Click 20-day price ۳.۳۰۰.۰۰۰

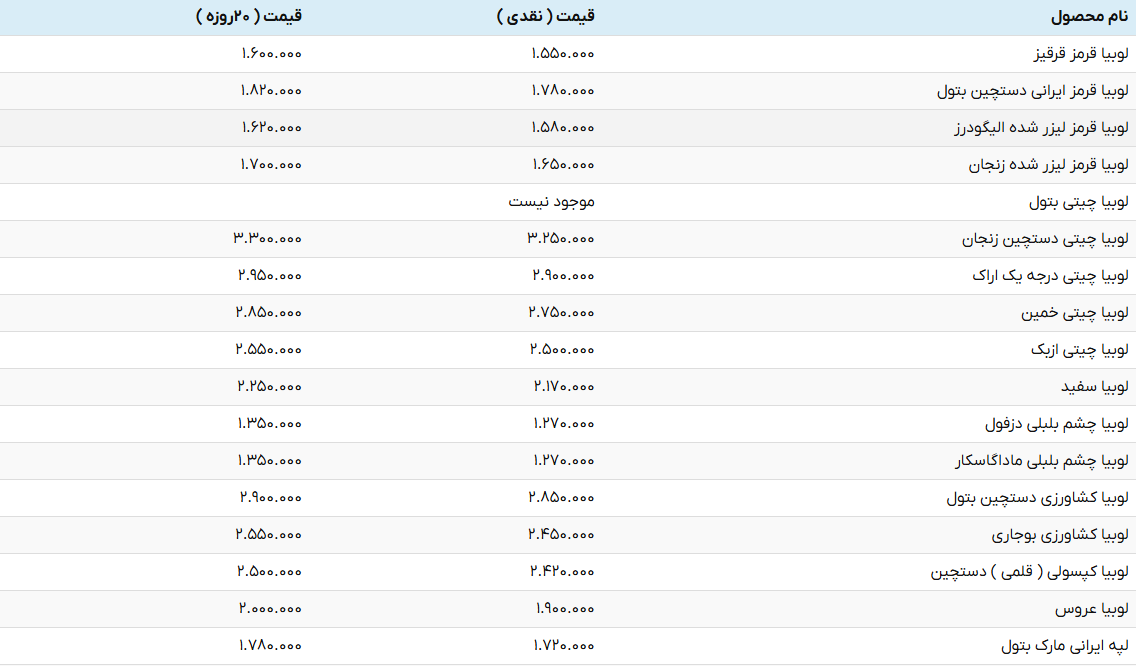[x=268, y=239]
